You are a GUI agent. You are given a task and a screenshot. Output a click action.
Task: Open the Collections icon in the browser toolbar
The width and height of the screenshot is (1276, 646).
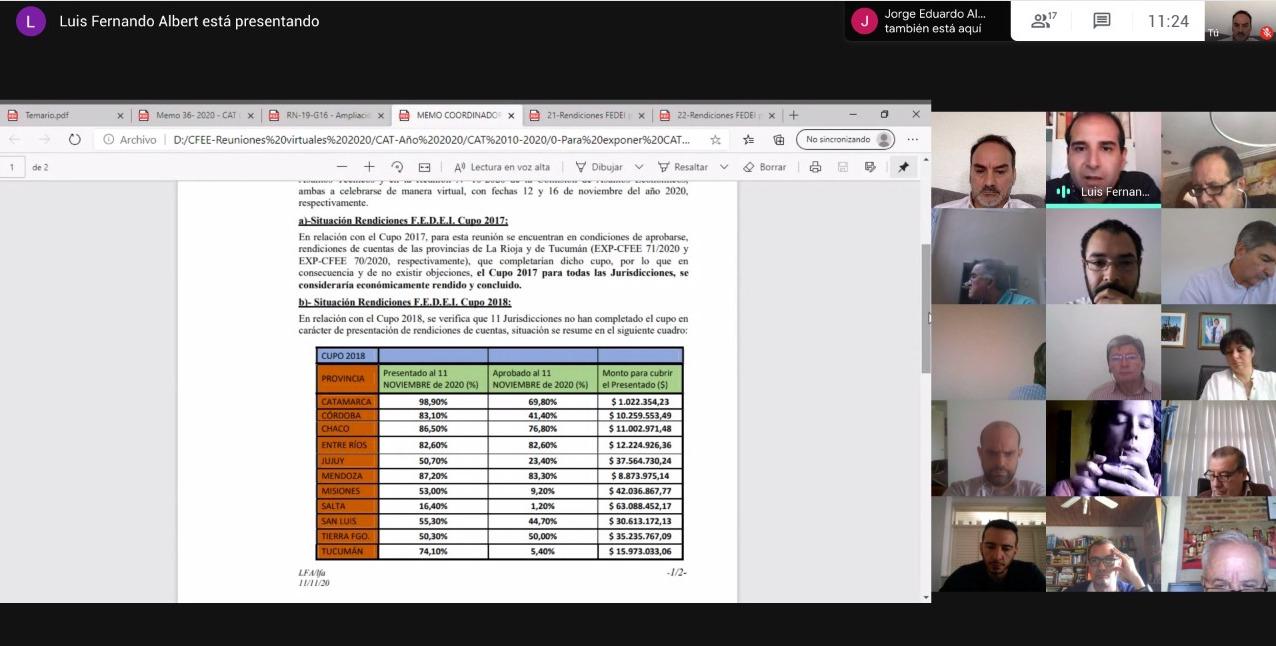(x=779, y=140)
